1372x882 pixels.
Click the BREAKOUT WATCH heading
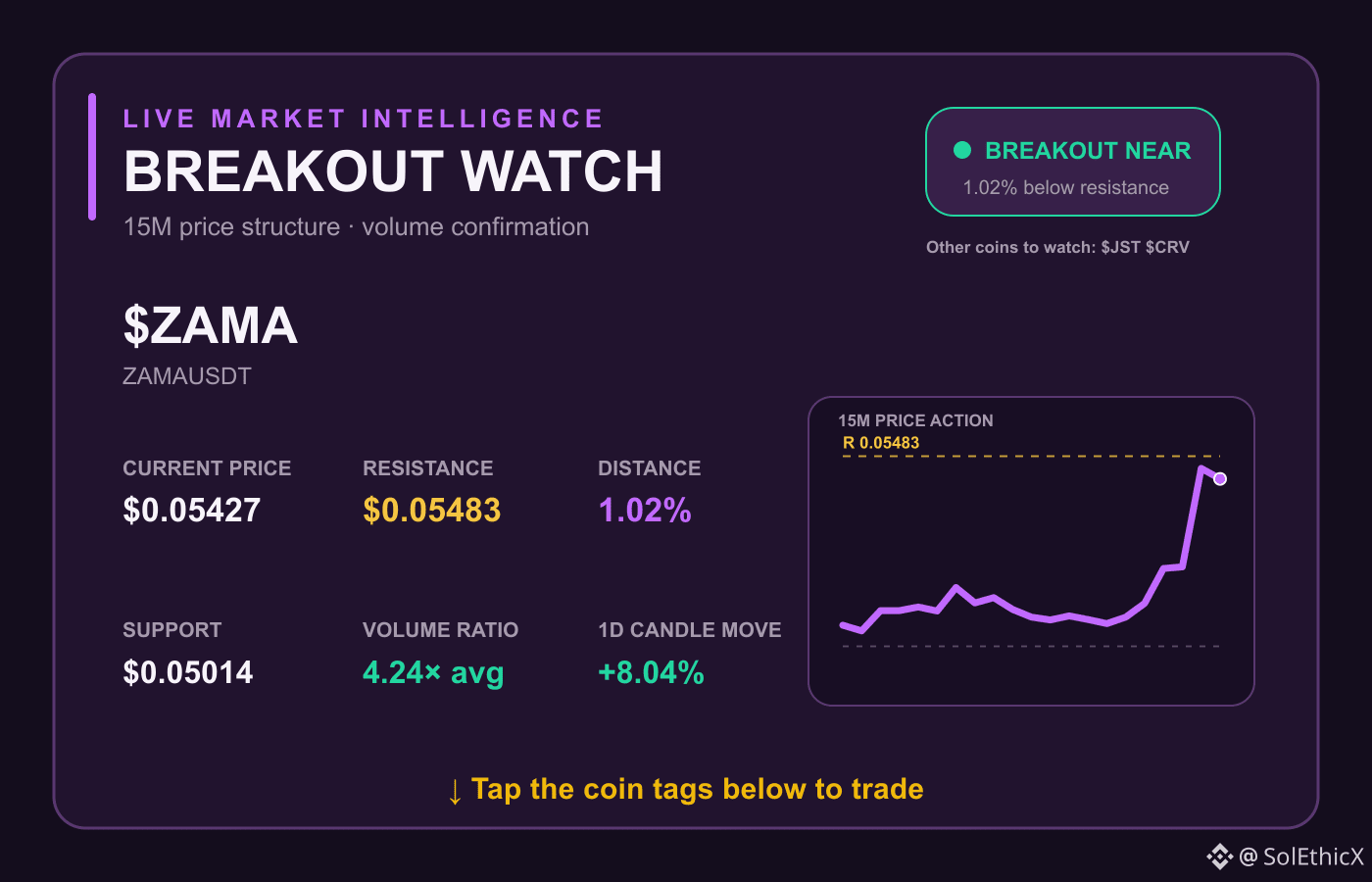tap(393, 171)
